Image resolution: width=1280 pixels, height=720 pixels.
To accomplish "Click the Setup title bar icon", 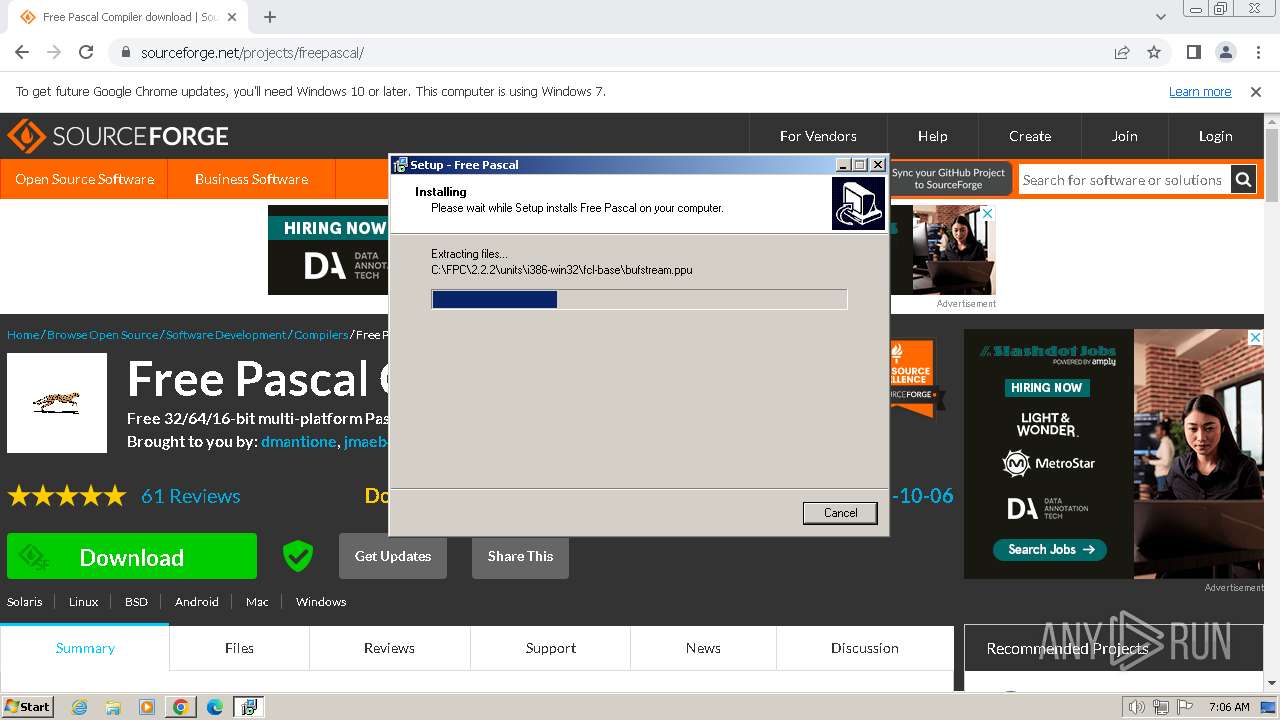I will click(x=400, y=165).
